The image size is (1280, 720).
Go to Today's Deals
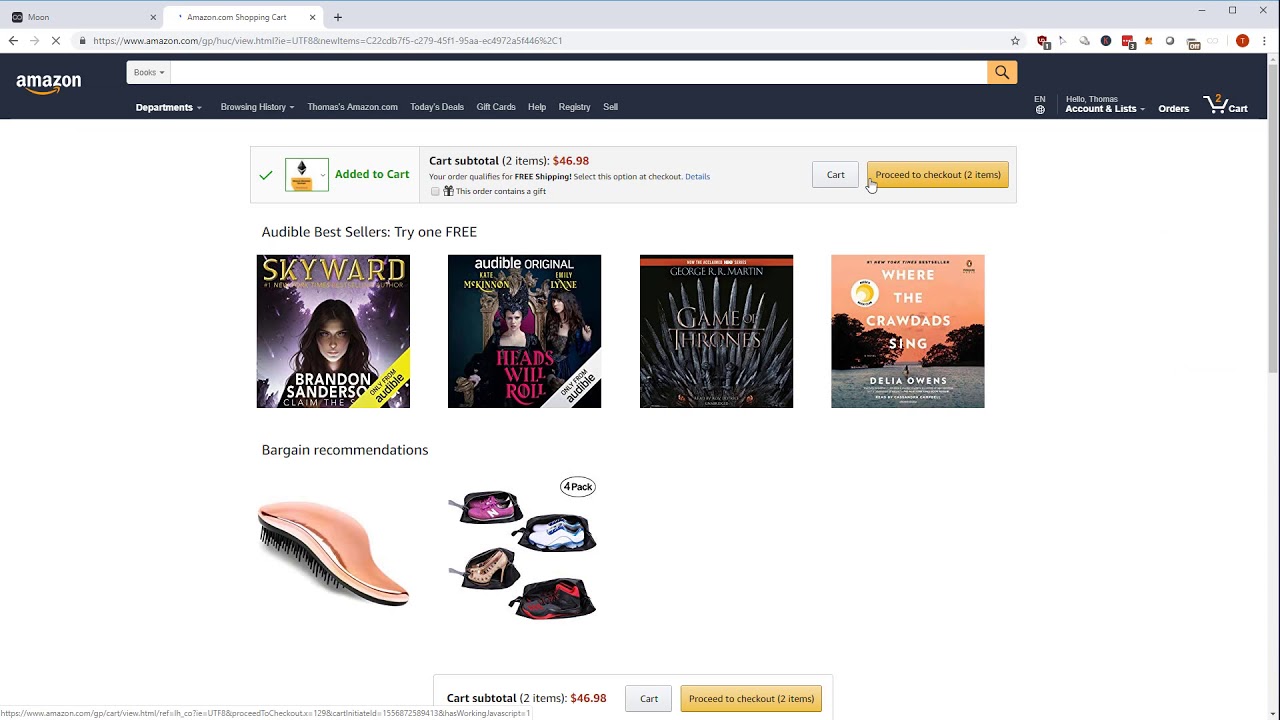click(437, 107)
